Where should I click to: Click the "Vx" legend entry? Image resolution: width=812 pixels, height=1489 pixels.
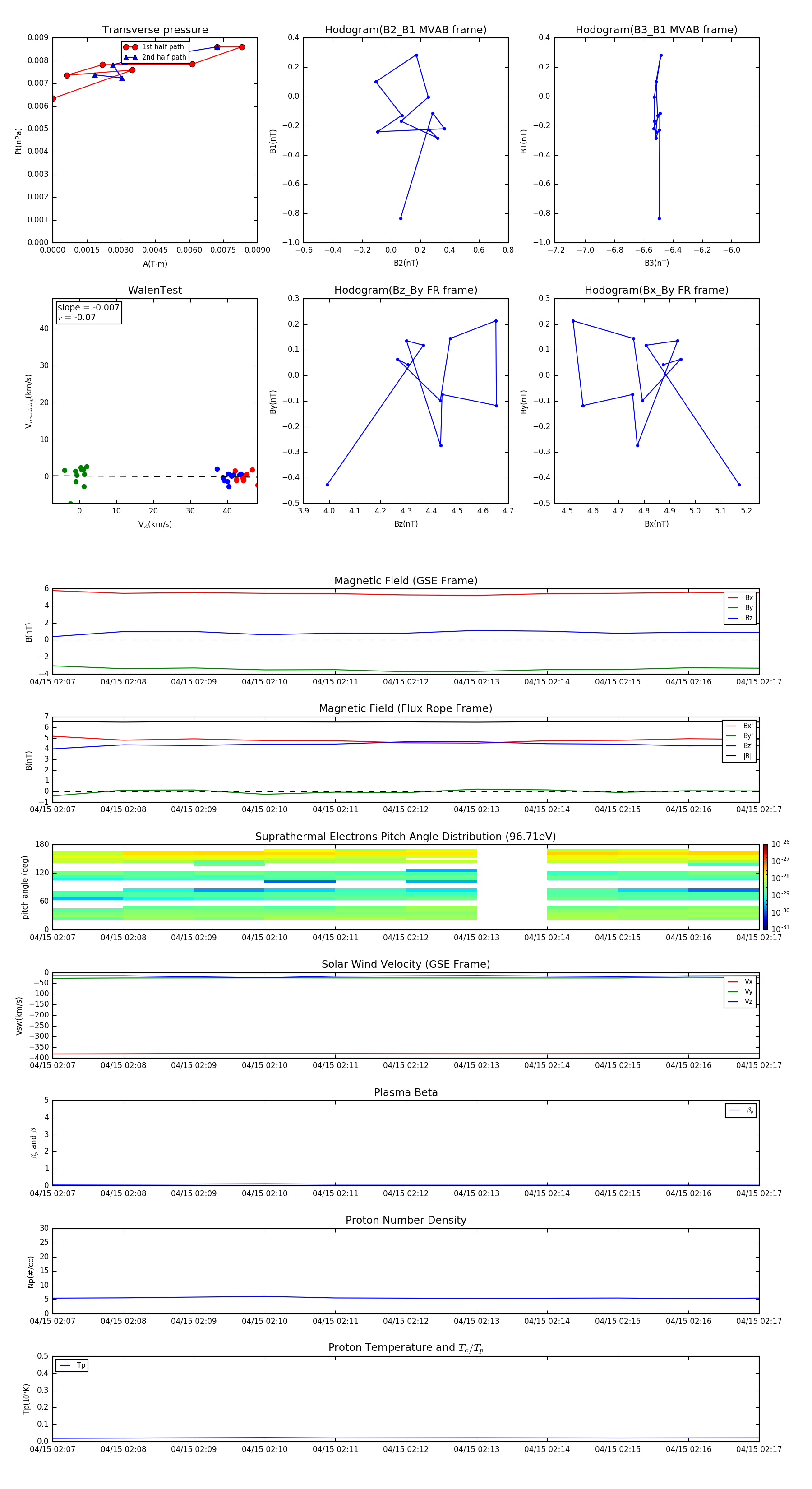(x=740, y=981)
